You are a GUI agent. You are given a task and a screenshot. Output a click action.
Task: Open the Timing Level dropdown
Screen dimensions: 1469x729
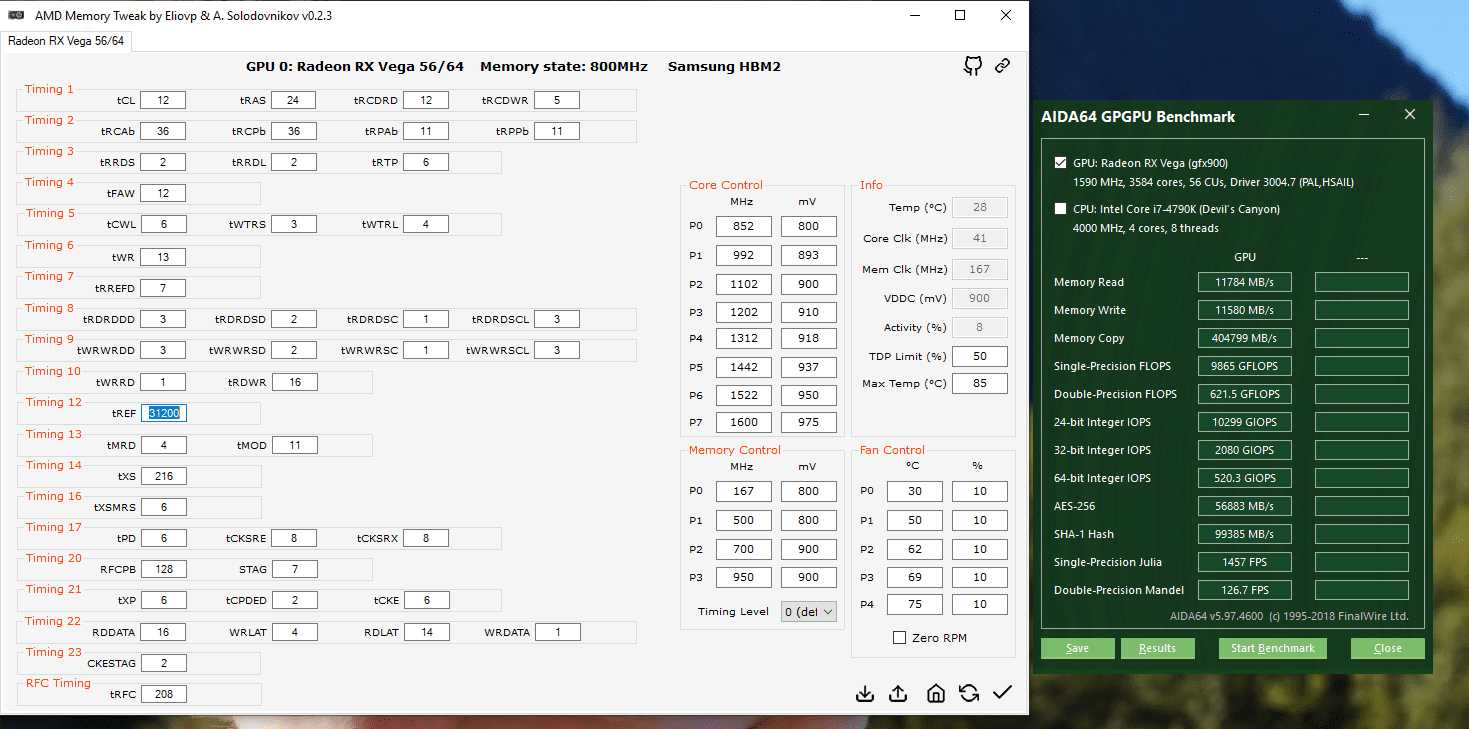[808, 611]
